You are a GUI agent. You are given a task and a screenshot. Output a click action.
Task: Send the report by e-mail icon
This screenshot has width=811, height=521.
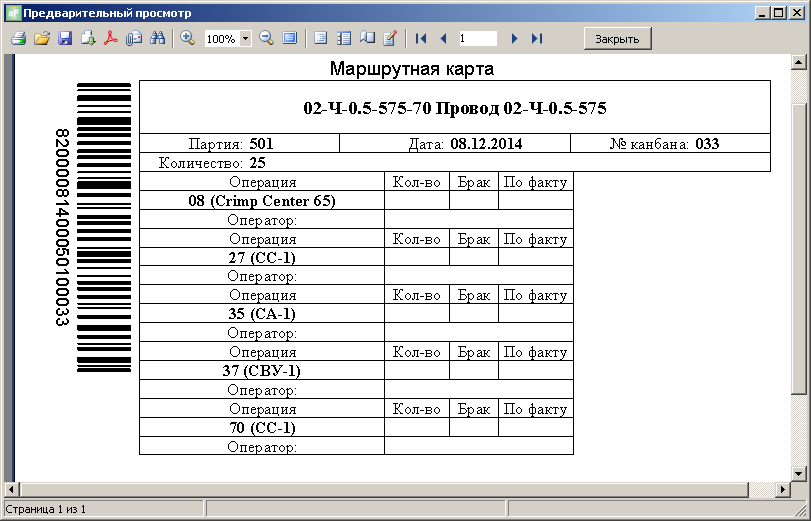(x=134, y=38)
